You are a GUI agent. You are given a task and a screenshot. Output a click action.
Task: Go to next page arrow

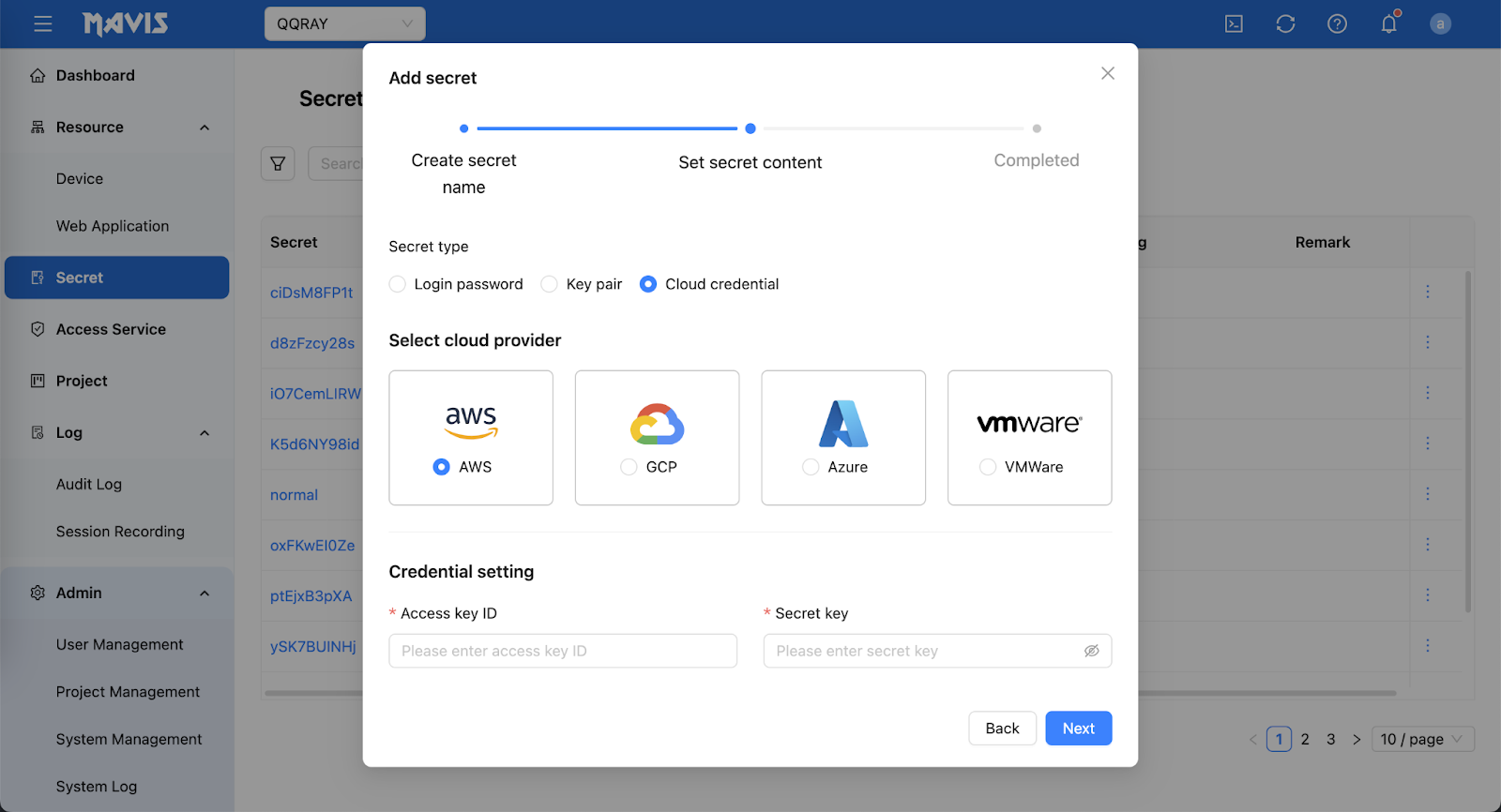(1357, 740)
